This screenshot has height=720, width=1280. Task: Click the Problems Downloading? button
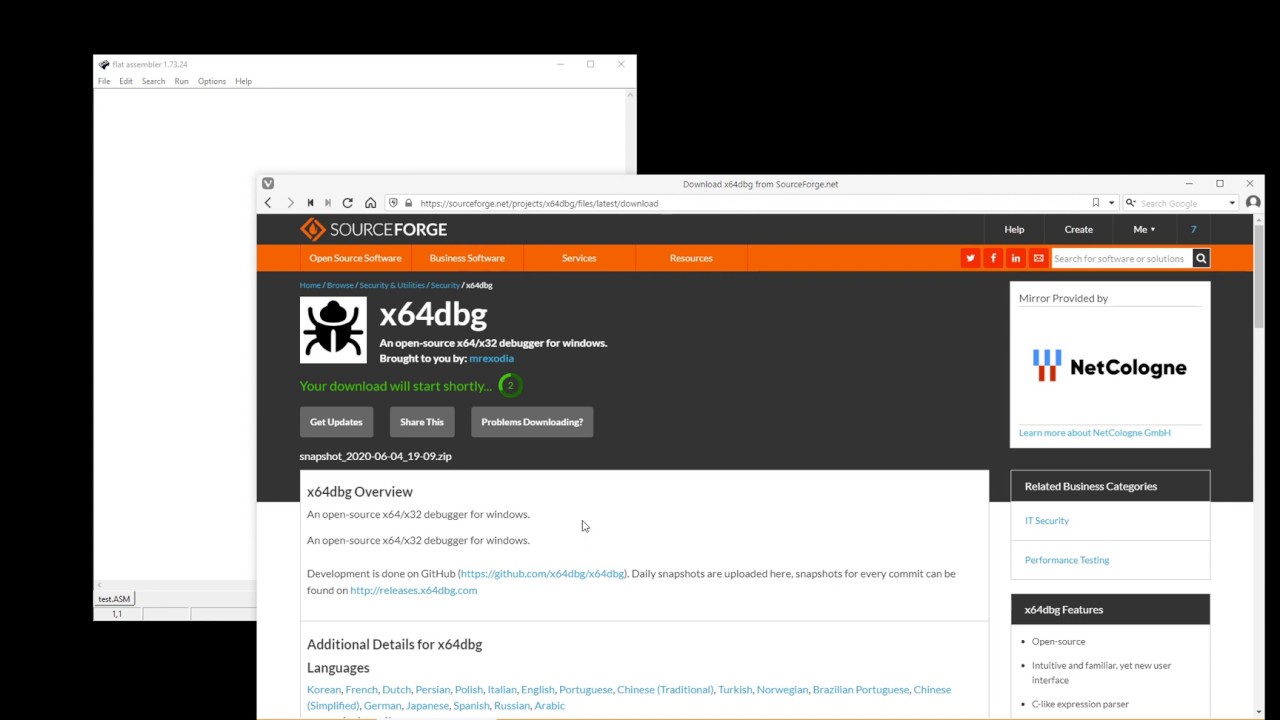[x=532, y=422]
